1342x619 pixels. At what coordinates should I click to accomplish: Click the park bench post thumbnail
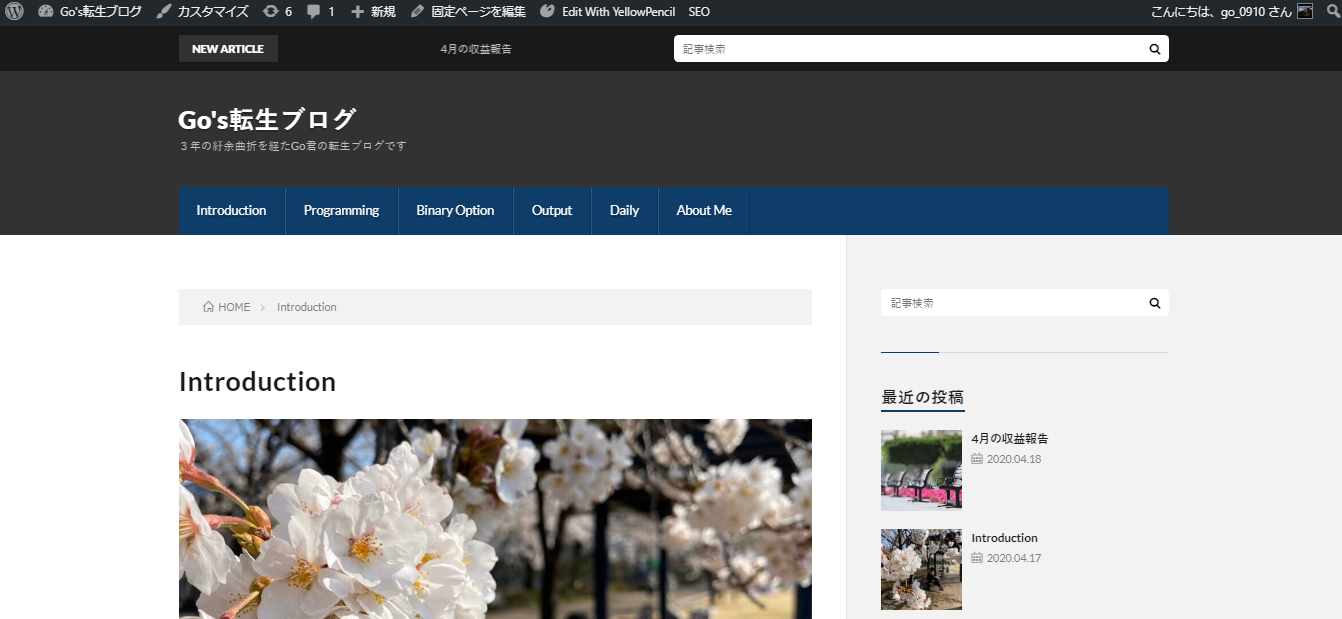pos(921,470)
